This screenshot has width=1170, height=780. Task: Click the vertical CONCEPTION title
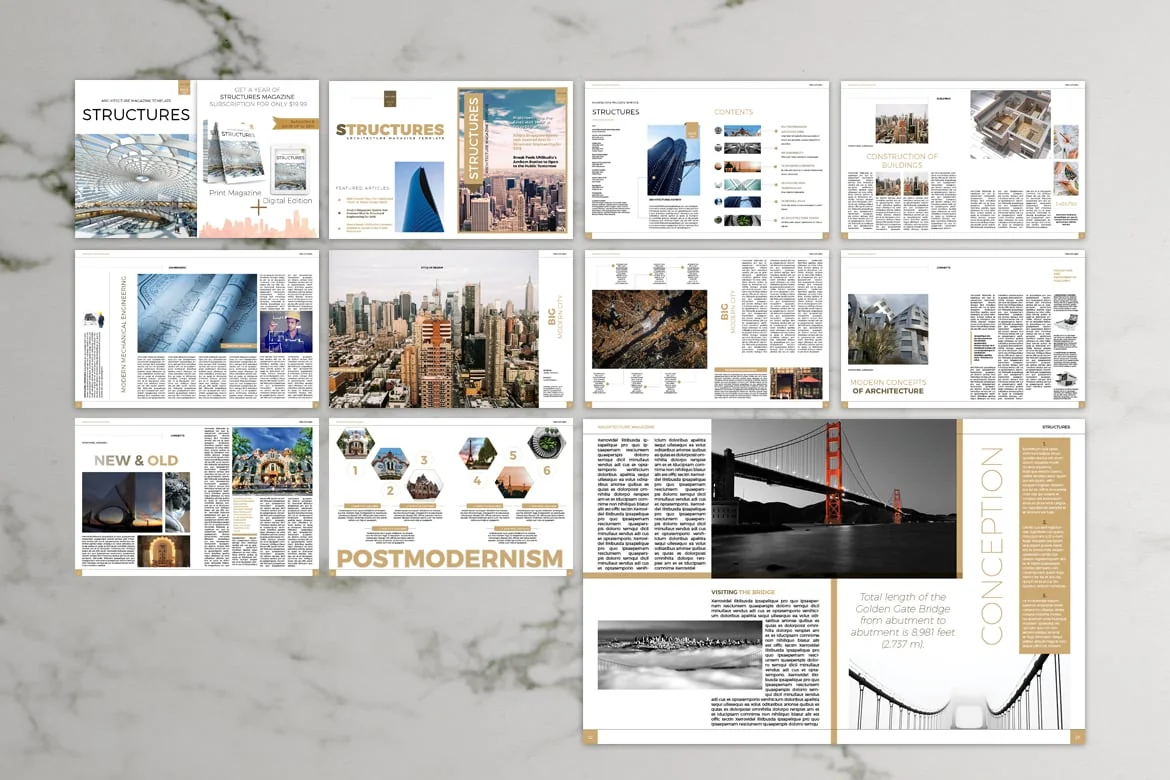pos(991,546)
